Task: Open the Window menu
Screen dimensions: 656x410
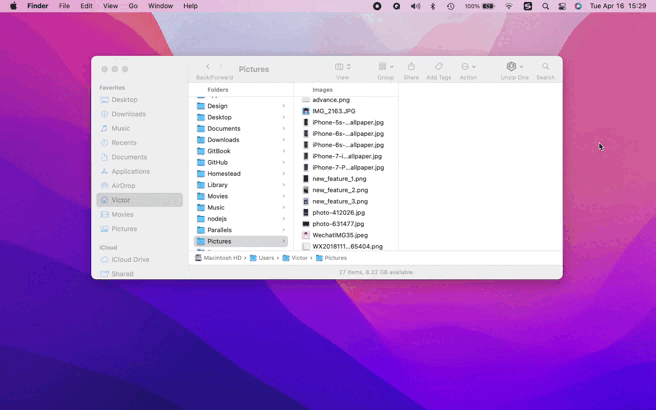Action: [x=161, y=6]
